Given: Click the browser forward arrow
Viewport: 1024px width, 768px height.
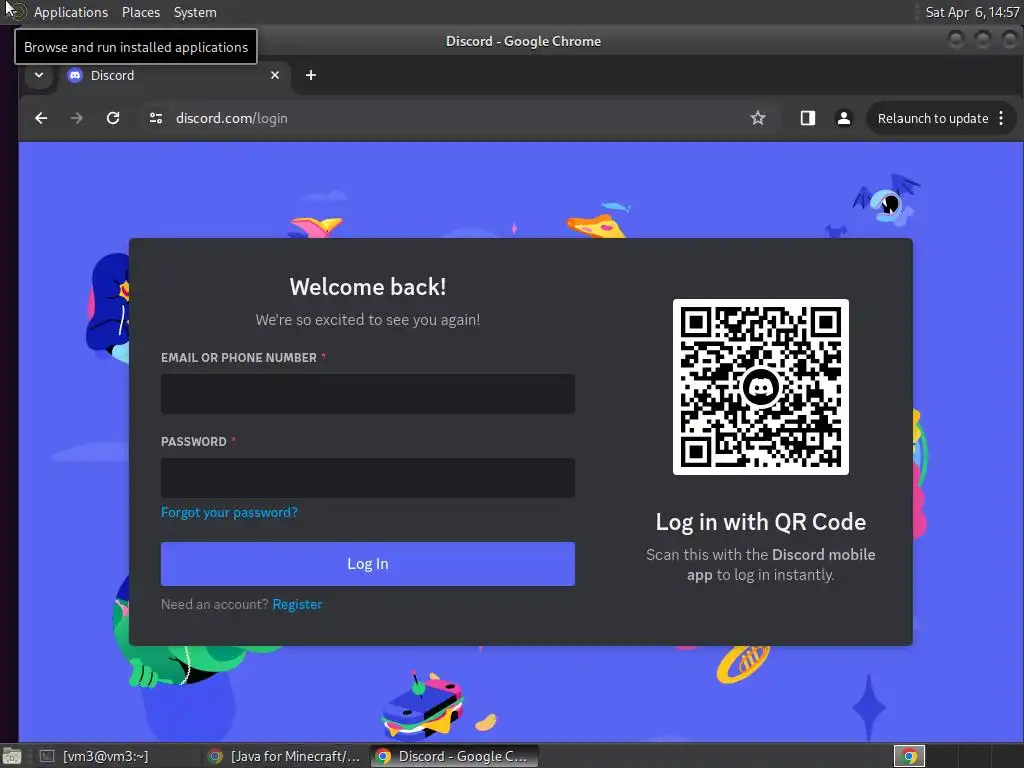Looking at the screenshot, I should 76,118.
